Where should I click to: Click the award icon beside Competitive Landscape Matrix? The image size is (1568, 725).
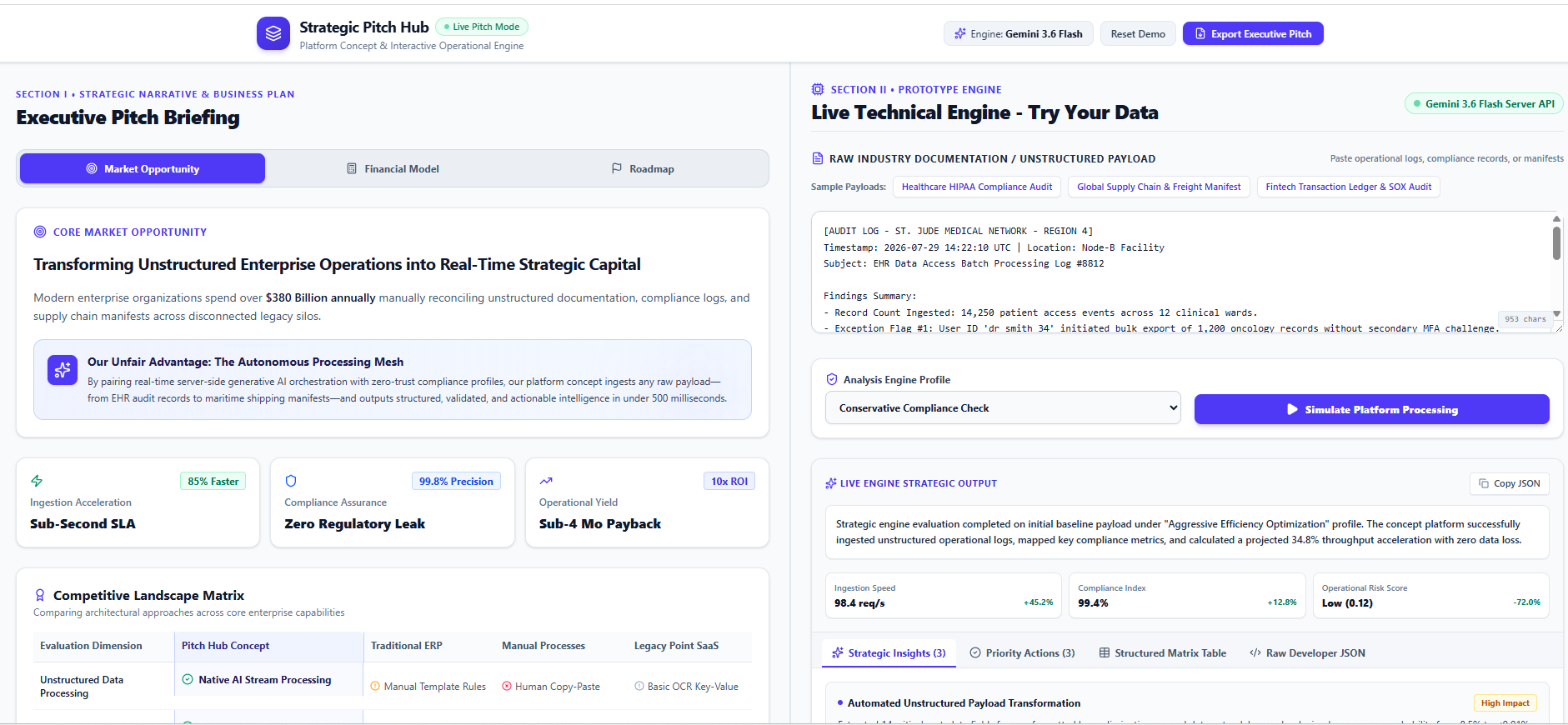(40, 595)
